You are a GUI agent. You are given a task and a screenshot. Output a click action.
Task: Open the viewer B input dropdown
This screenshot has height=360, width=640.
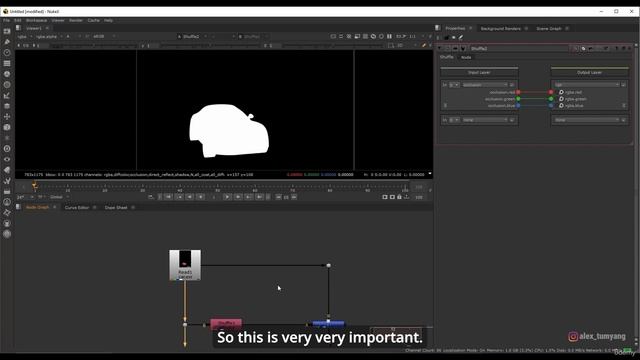click(x=253, y=36)
